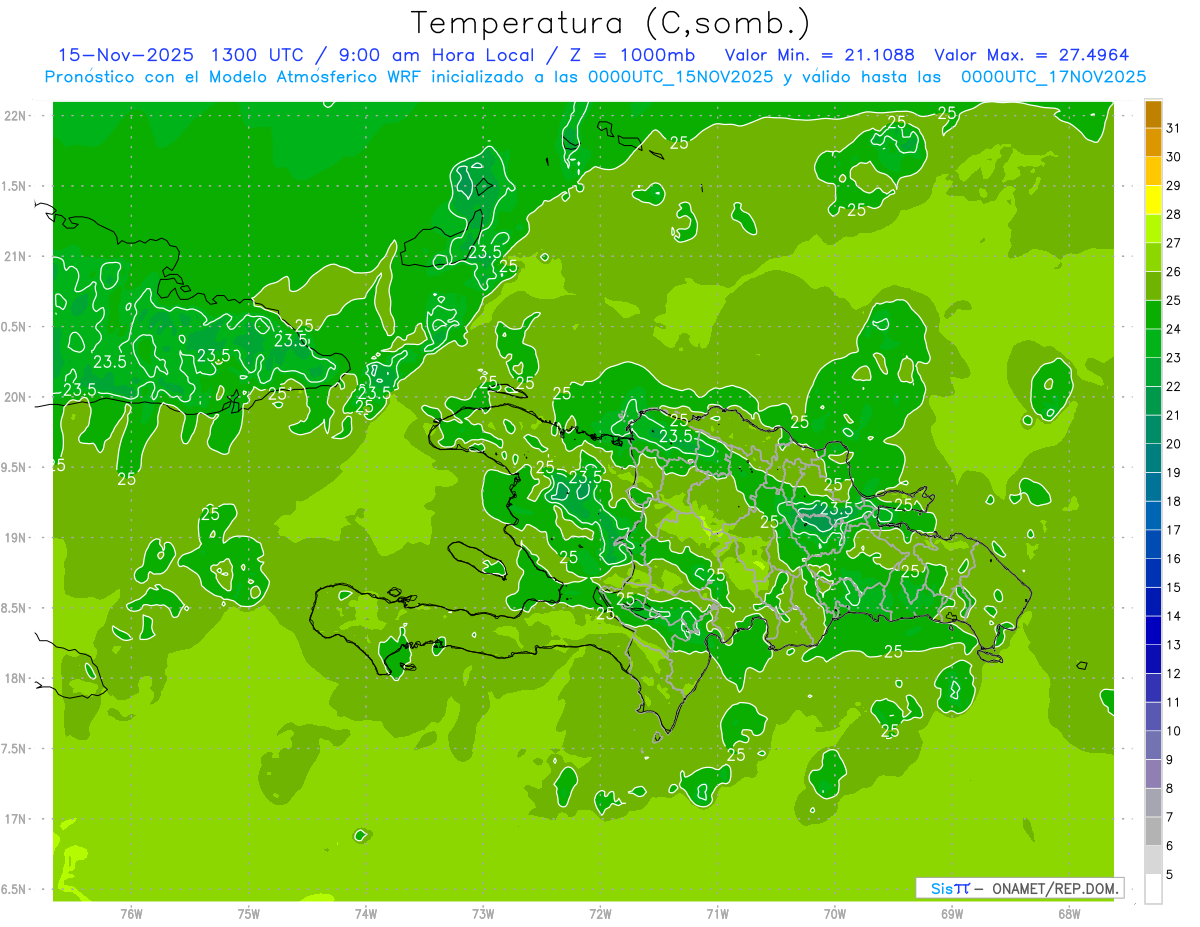
Task: Click the '75W' longitude axis label
Action: tap(249, 913)
